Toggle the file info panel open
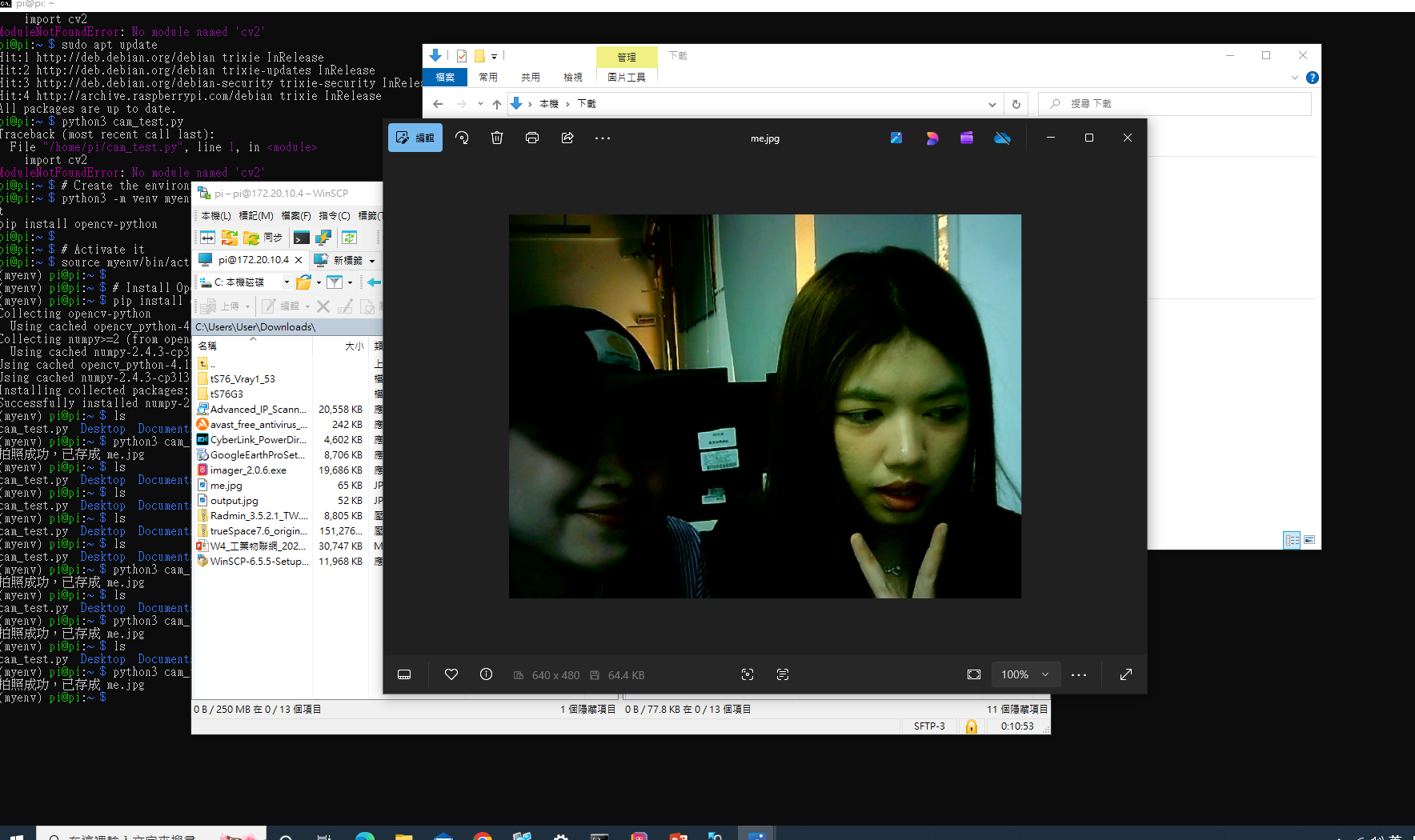This screenshot has height=840, width=1415. [x=486, y=674]
